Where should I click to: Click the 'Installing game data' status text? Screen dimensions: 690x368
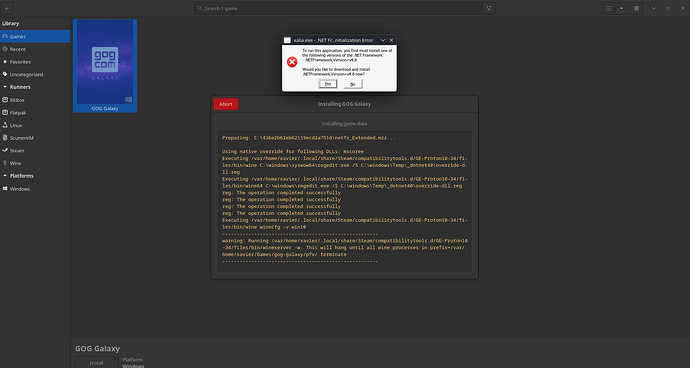click(x=344, y=124)
